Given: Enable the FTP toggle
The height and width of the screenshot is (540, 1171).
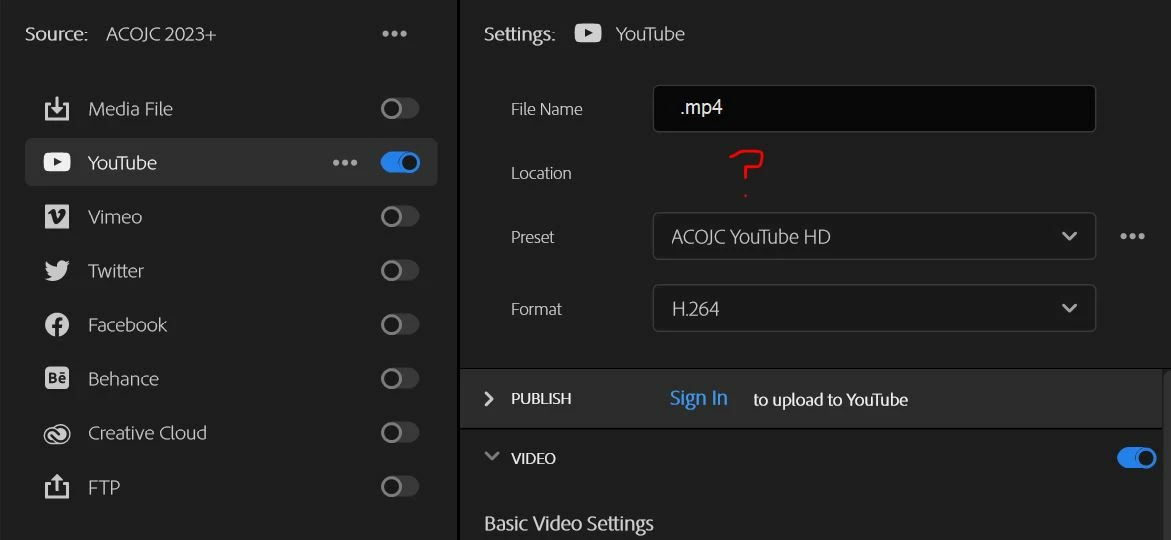Looking at the screenshot, I should (x=400, y=487).
